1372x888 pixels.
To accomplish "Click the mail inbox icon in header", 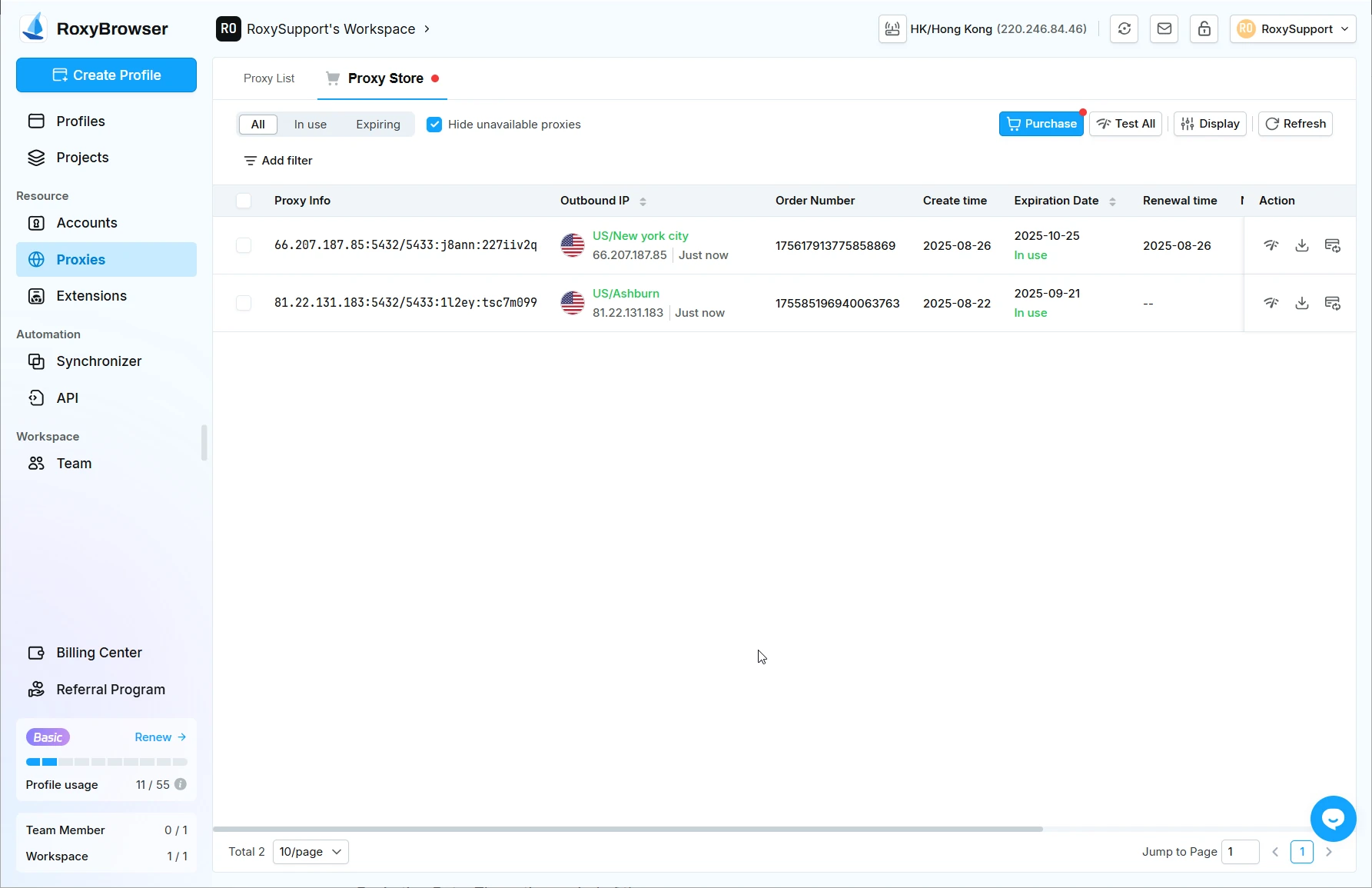I will coord(1164,29).
